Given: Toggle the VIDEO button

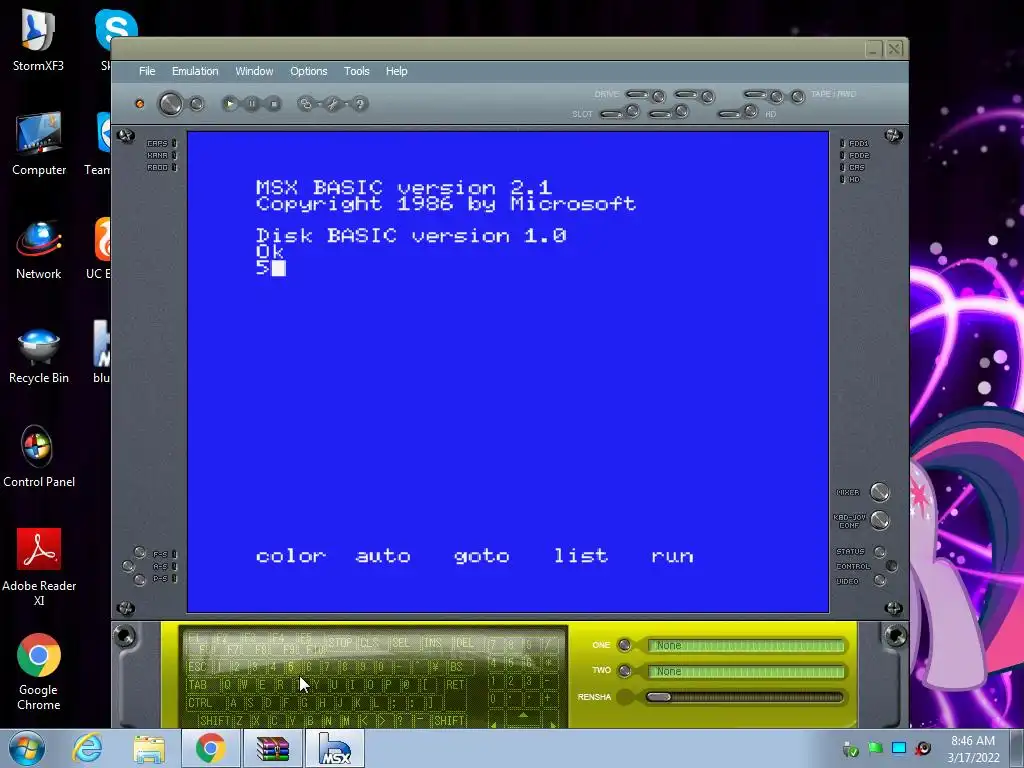Looking at the screenshot, I should (880, 580).
